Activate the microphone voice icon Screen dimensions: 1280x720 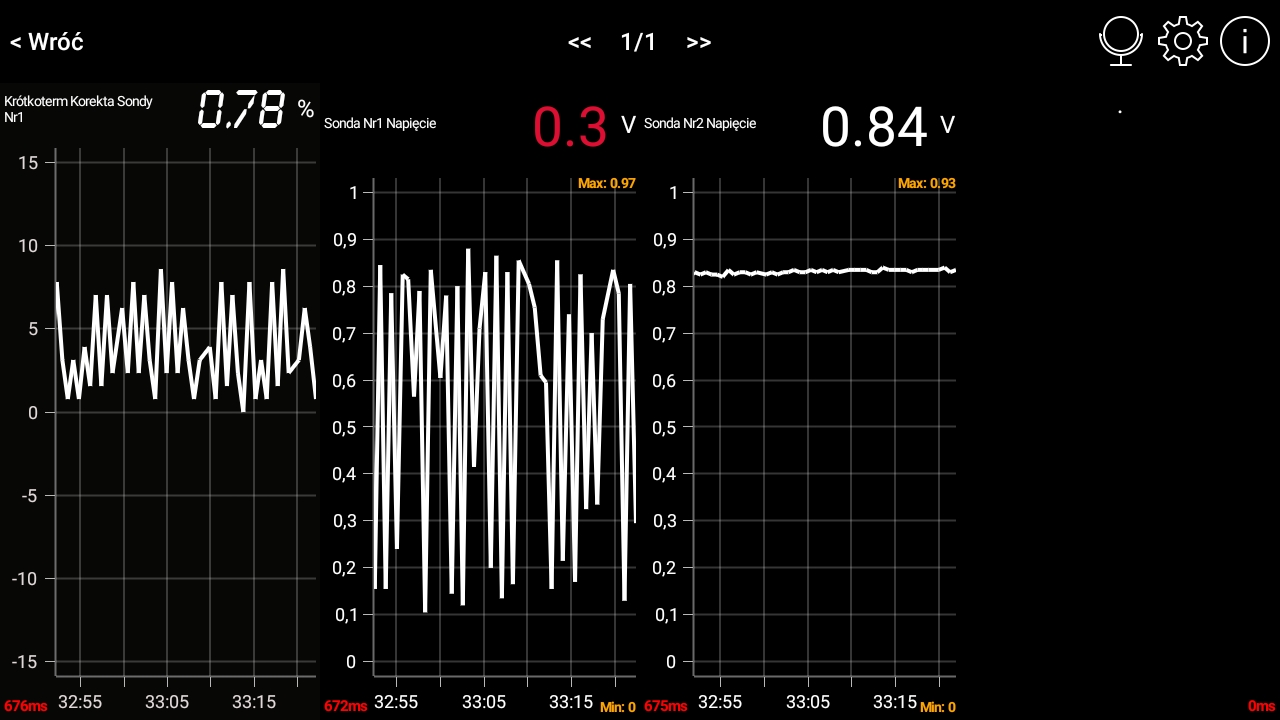(1121, 42)
